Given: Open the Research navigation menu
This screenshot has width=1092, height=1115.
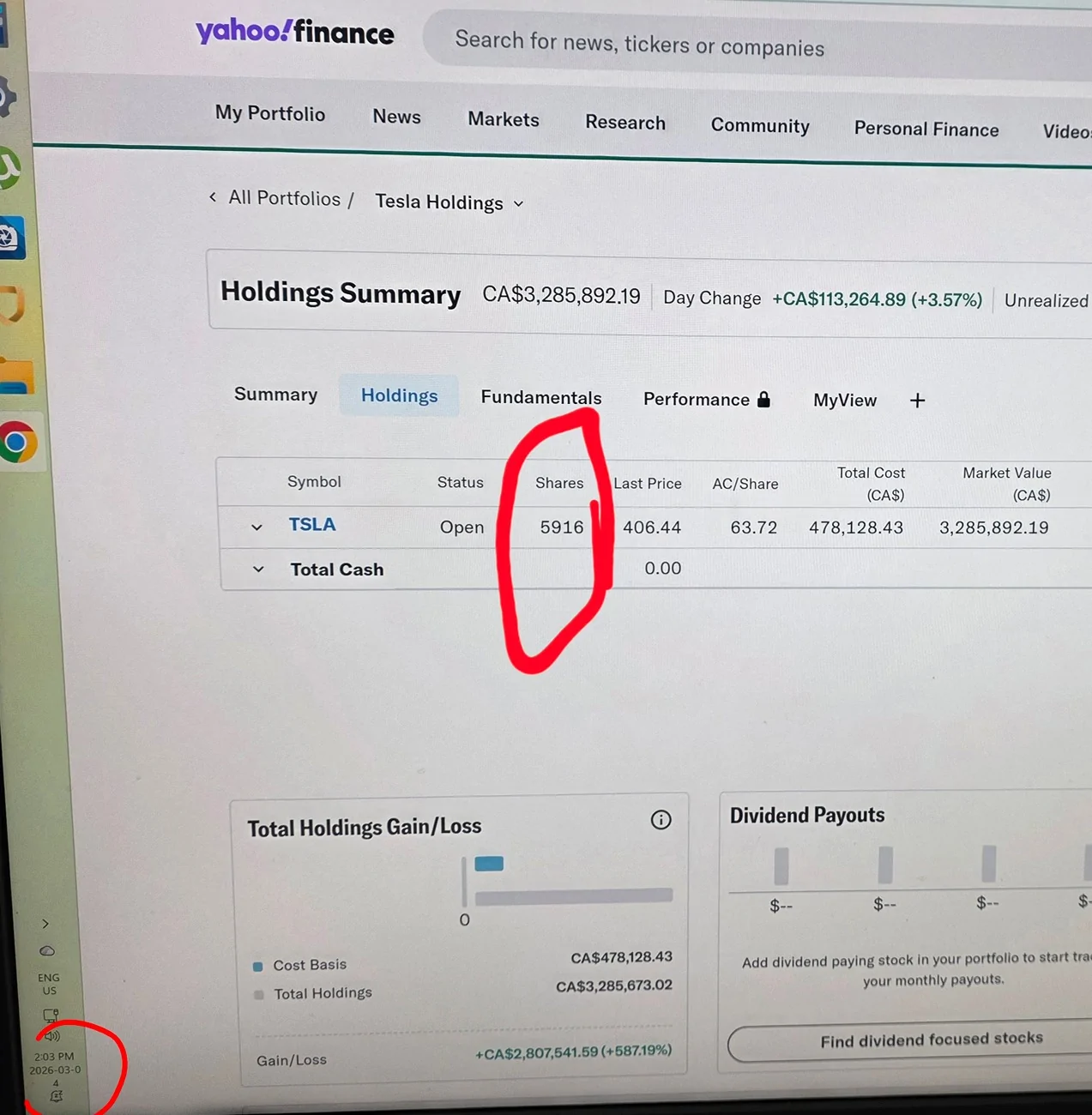Looking at the screenshot, I should click(x=625, y=123).
